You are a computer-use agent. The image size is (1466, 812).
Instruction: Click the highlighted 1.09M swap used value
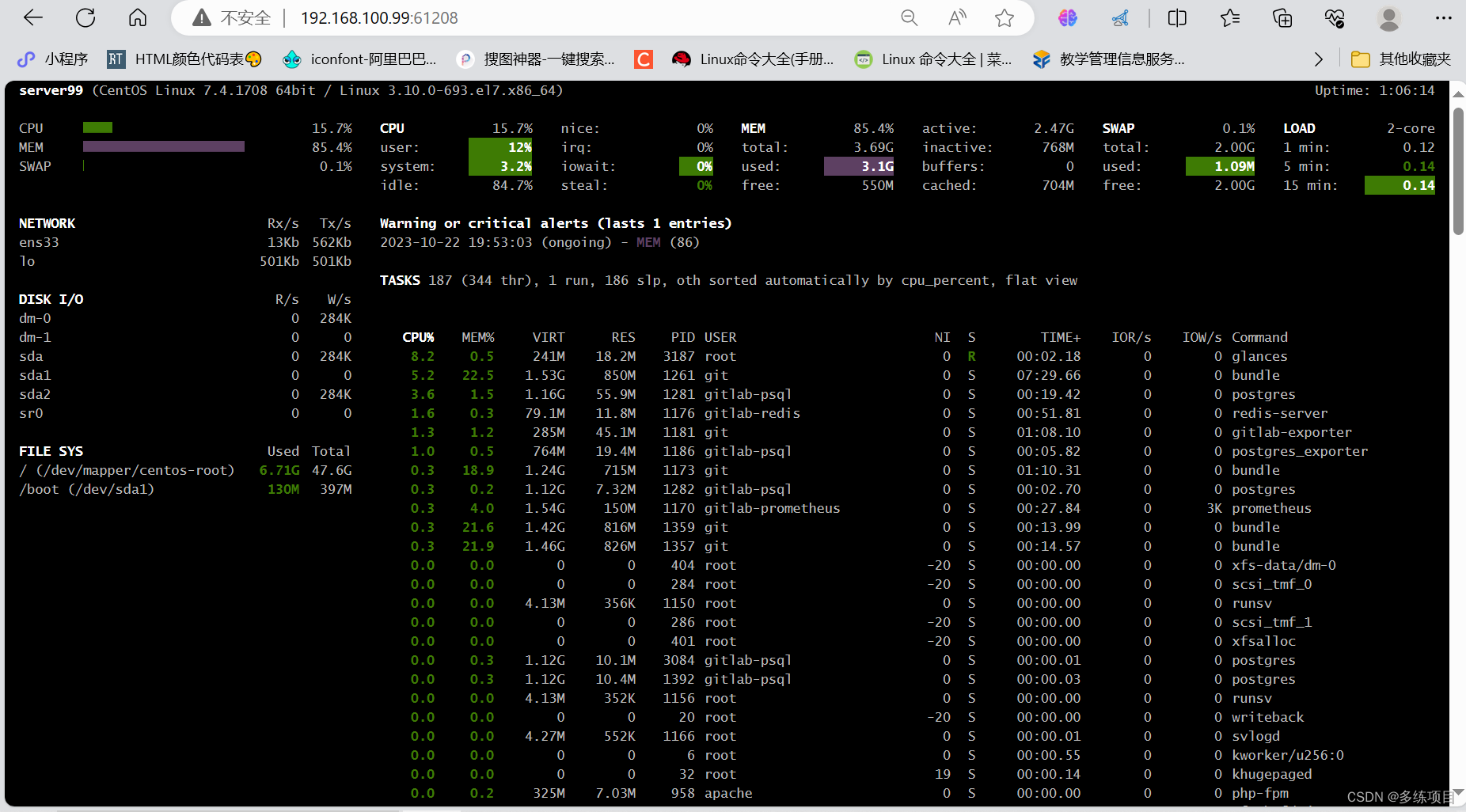pyautogui.click(x=1221, y=166)
